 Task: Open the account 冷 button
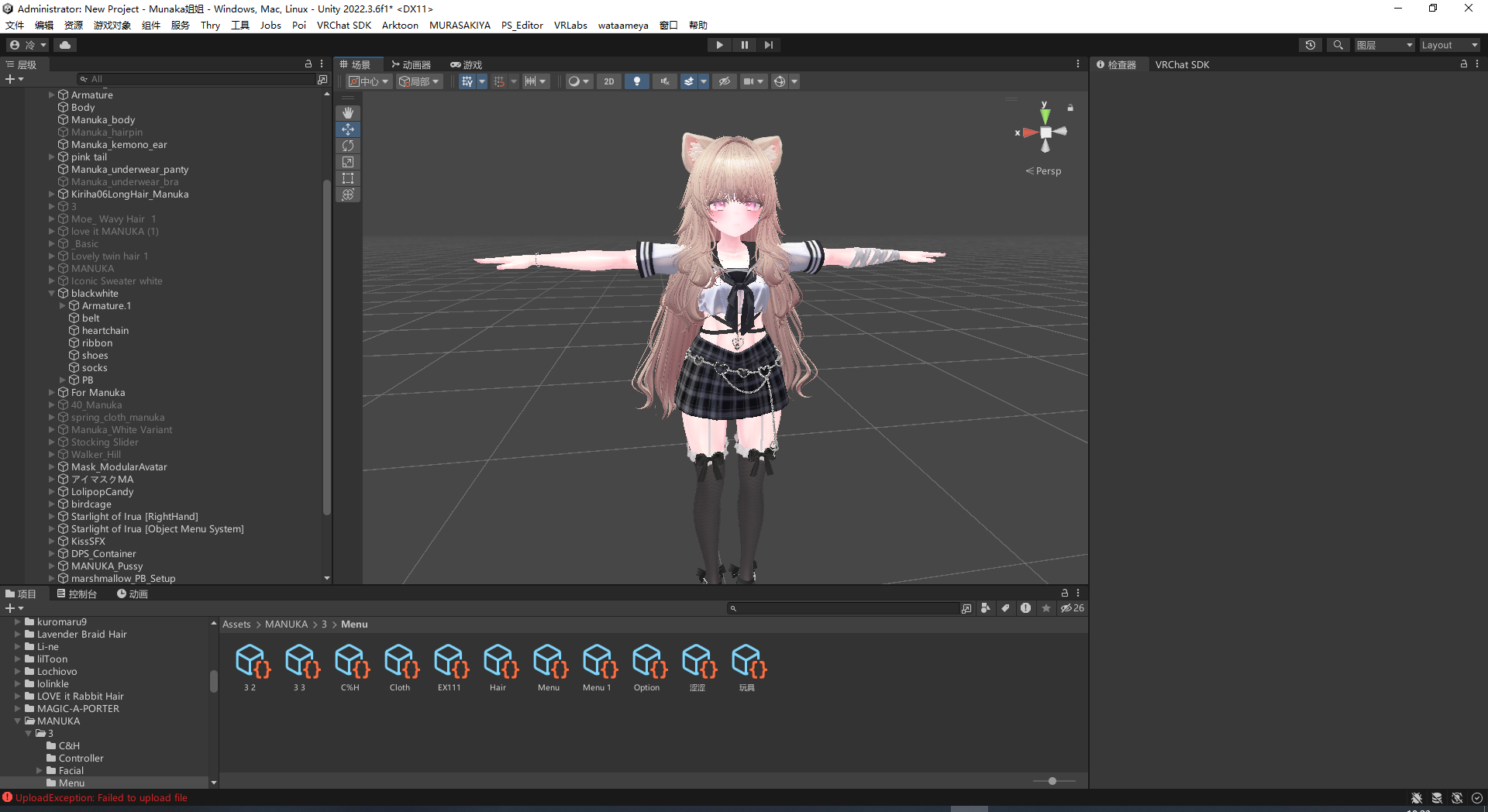(29, 45)
